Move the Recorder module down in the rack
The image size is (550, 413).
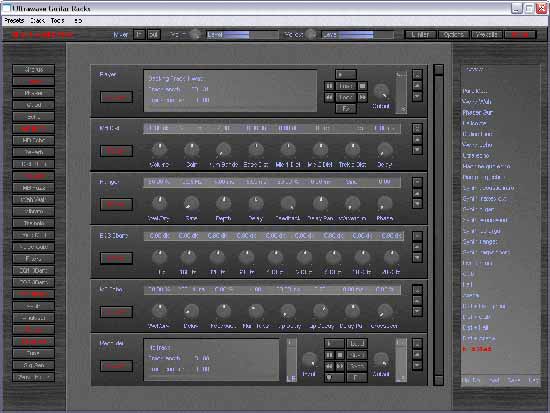tap(417, 365)
